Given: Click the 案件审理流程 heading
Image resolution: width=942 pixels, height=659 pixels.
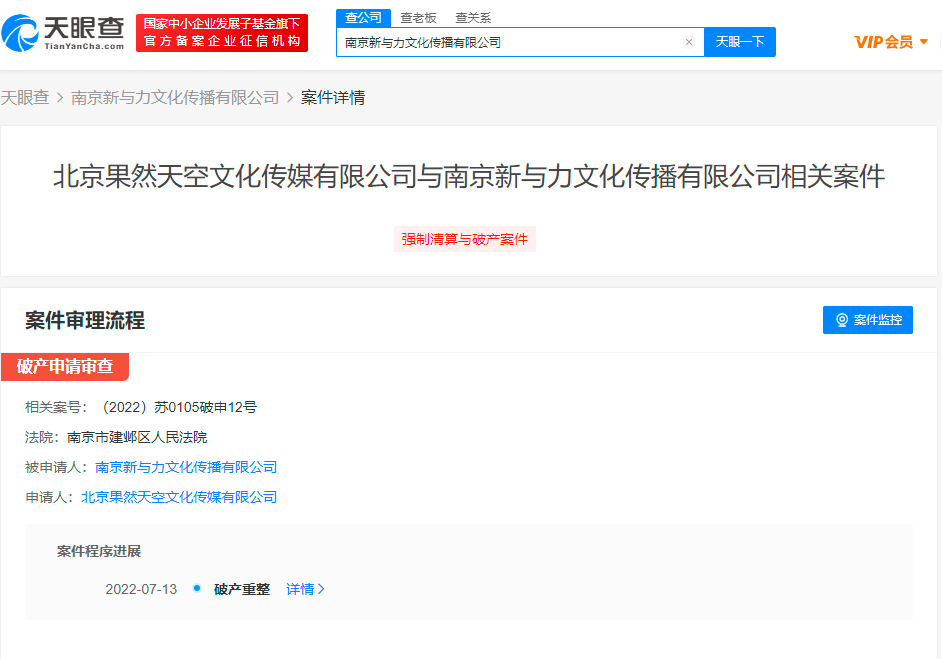Looking at the screenshot, I should tap(85, 320).
